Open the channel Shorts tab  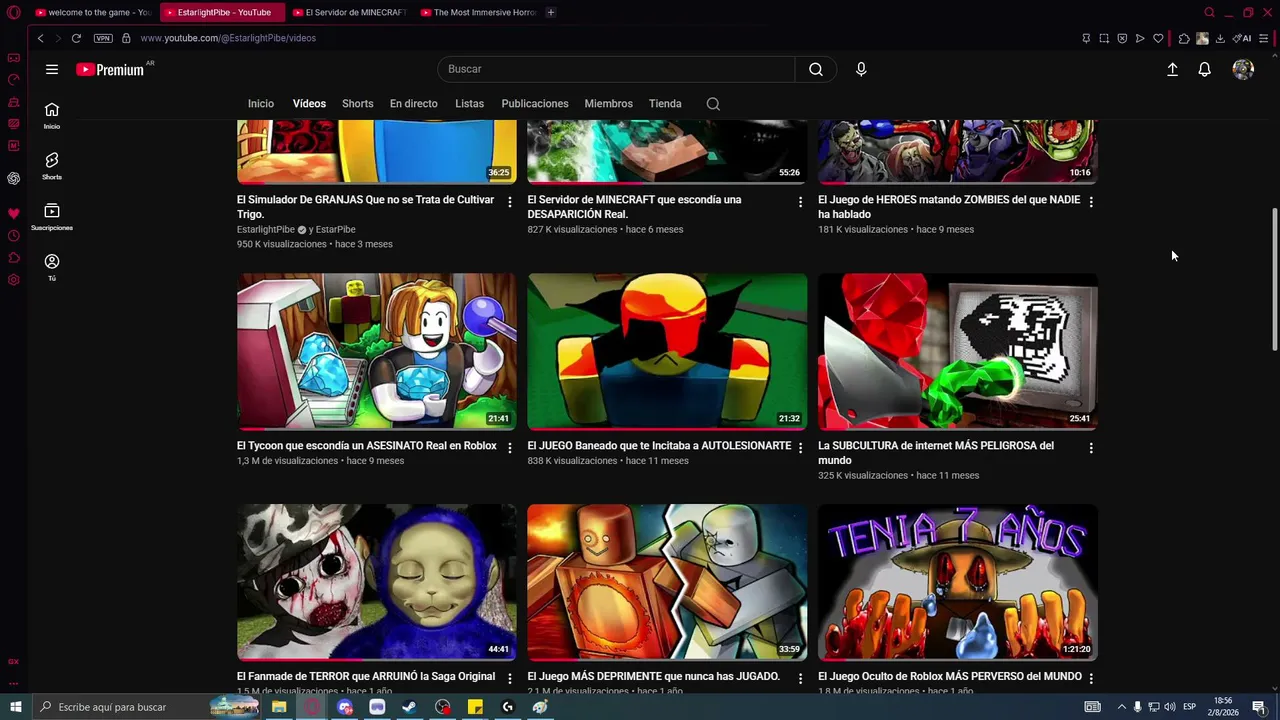click(357, 104)
